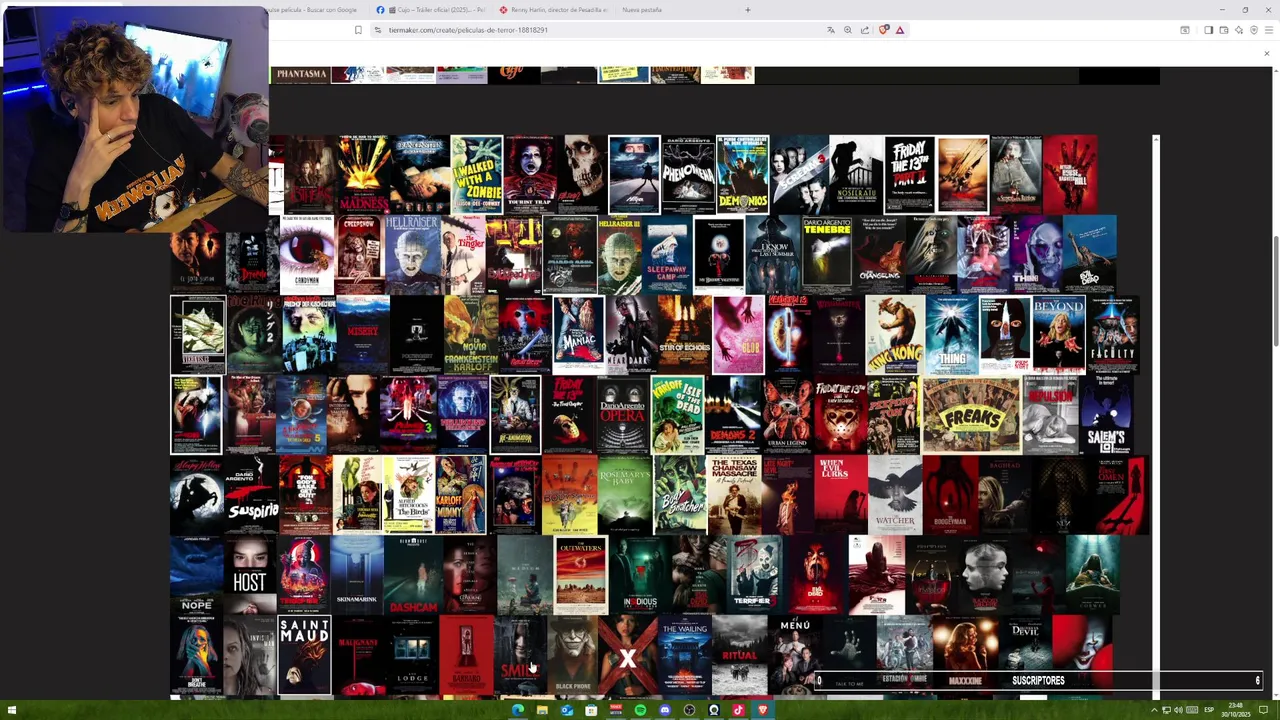Select the Watcher poster
This screenshot has height=720, width=1280.
(x=895, y=495)
